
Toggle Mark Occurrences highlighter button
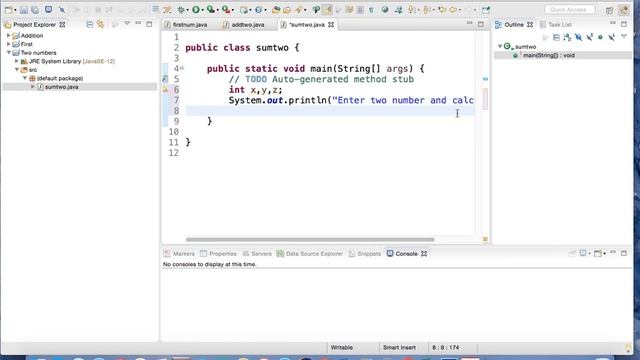coord(327,9)
